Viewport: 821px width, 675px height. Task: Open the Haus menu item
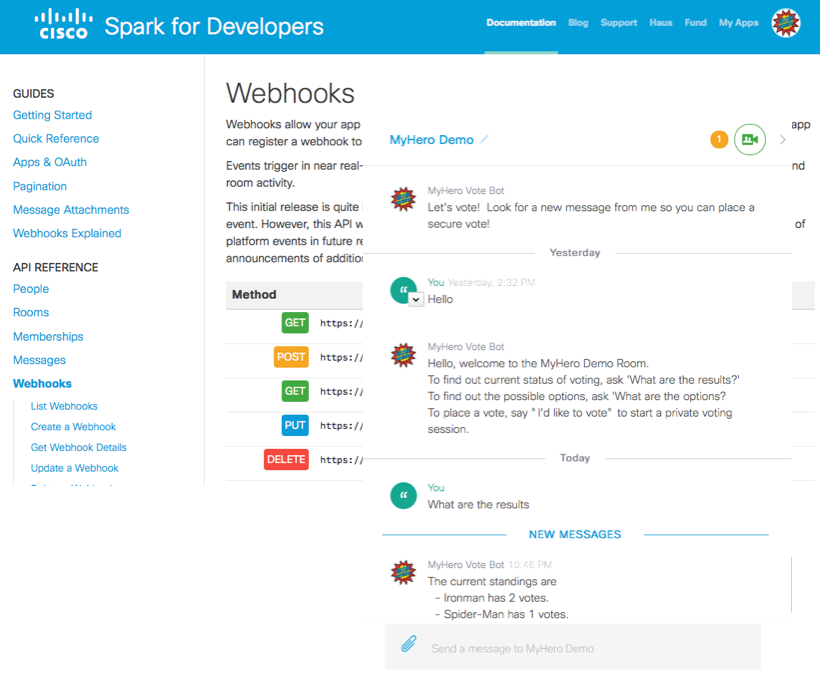[661, 23]
